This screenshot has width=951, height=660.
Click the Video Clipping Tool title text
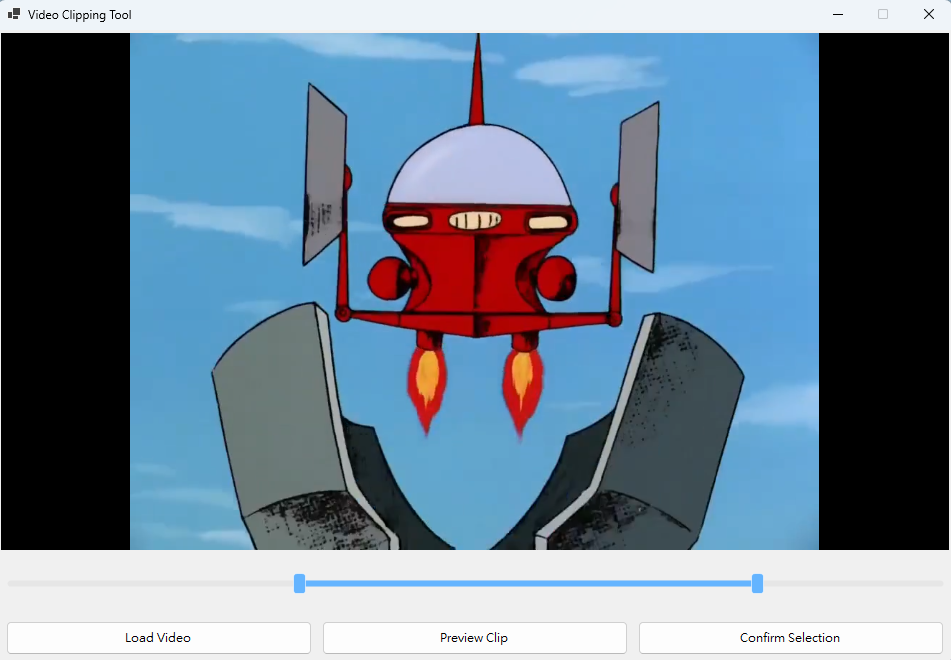pos(79,15)
